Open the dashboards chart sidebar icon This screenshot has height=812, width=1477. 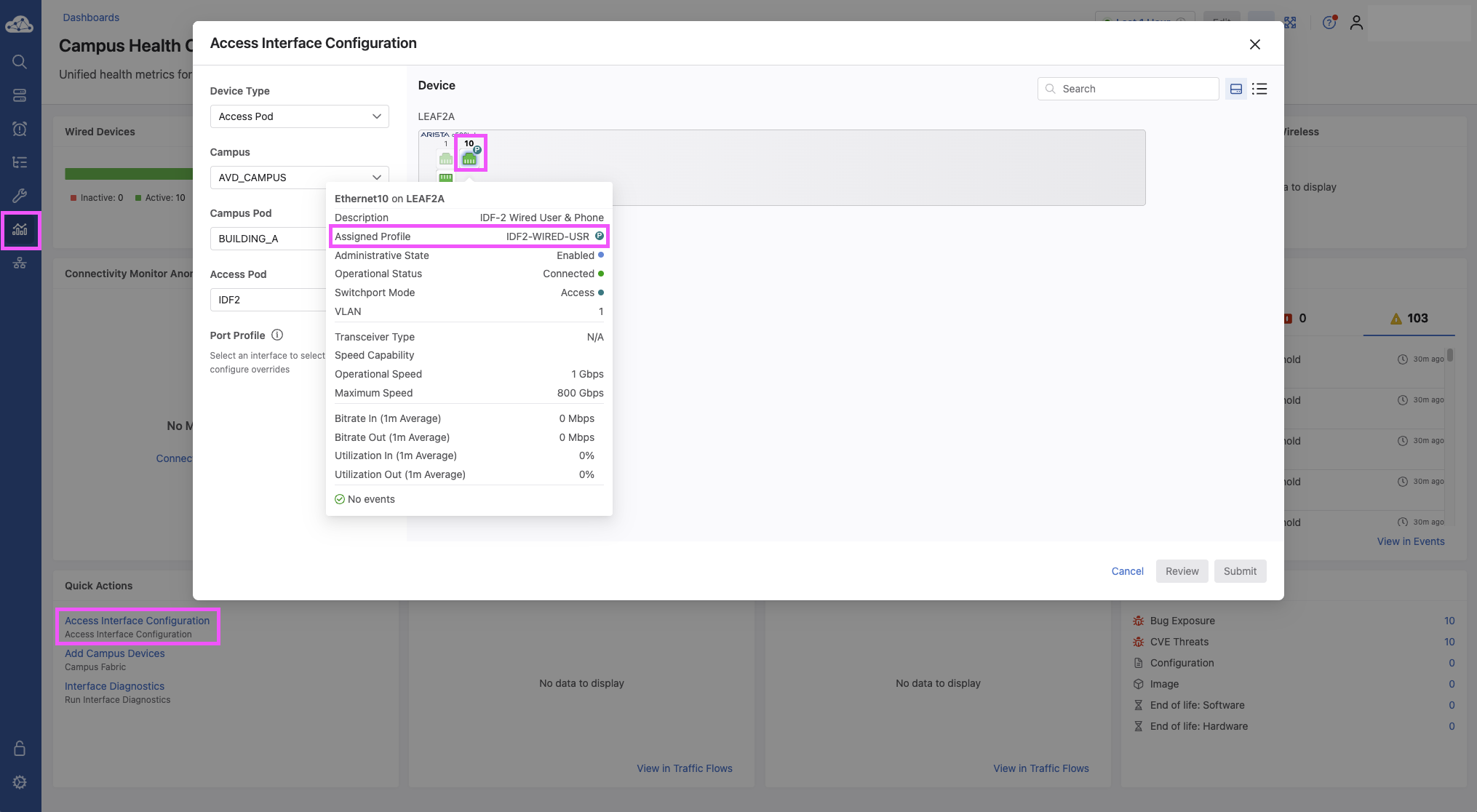point(20,230)
